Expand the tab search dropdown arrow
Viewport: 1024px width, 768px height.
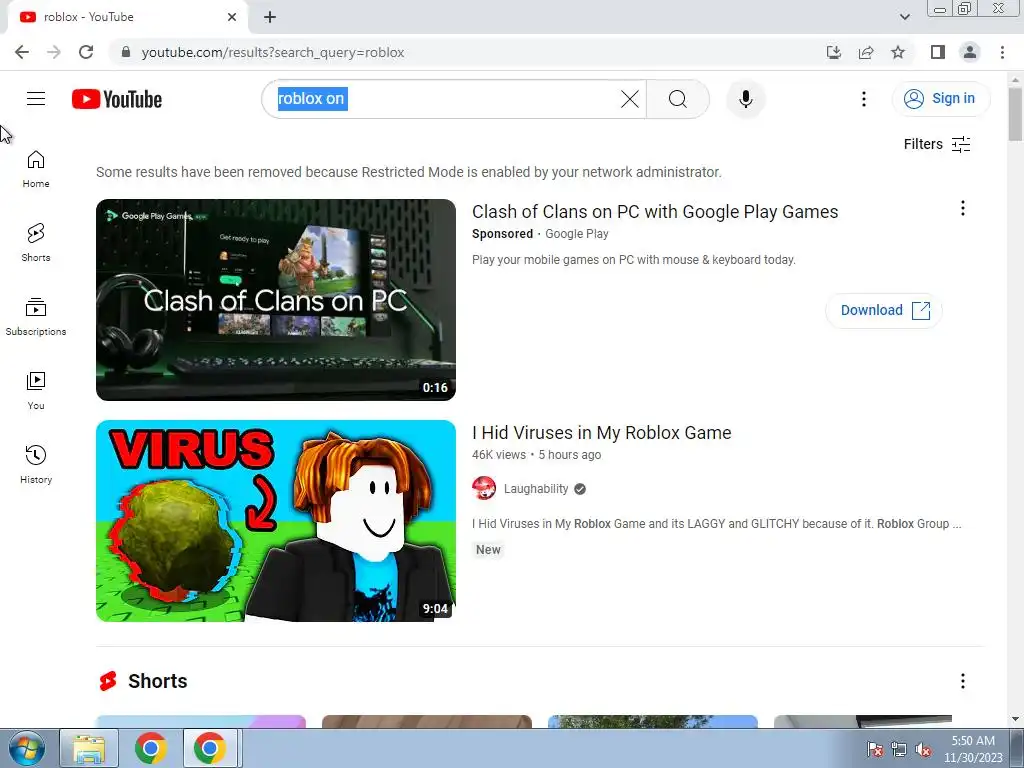(904, 17)
